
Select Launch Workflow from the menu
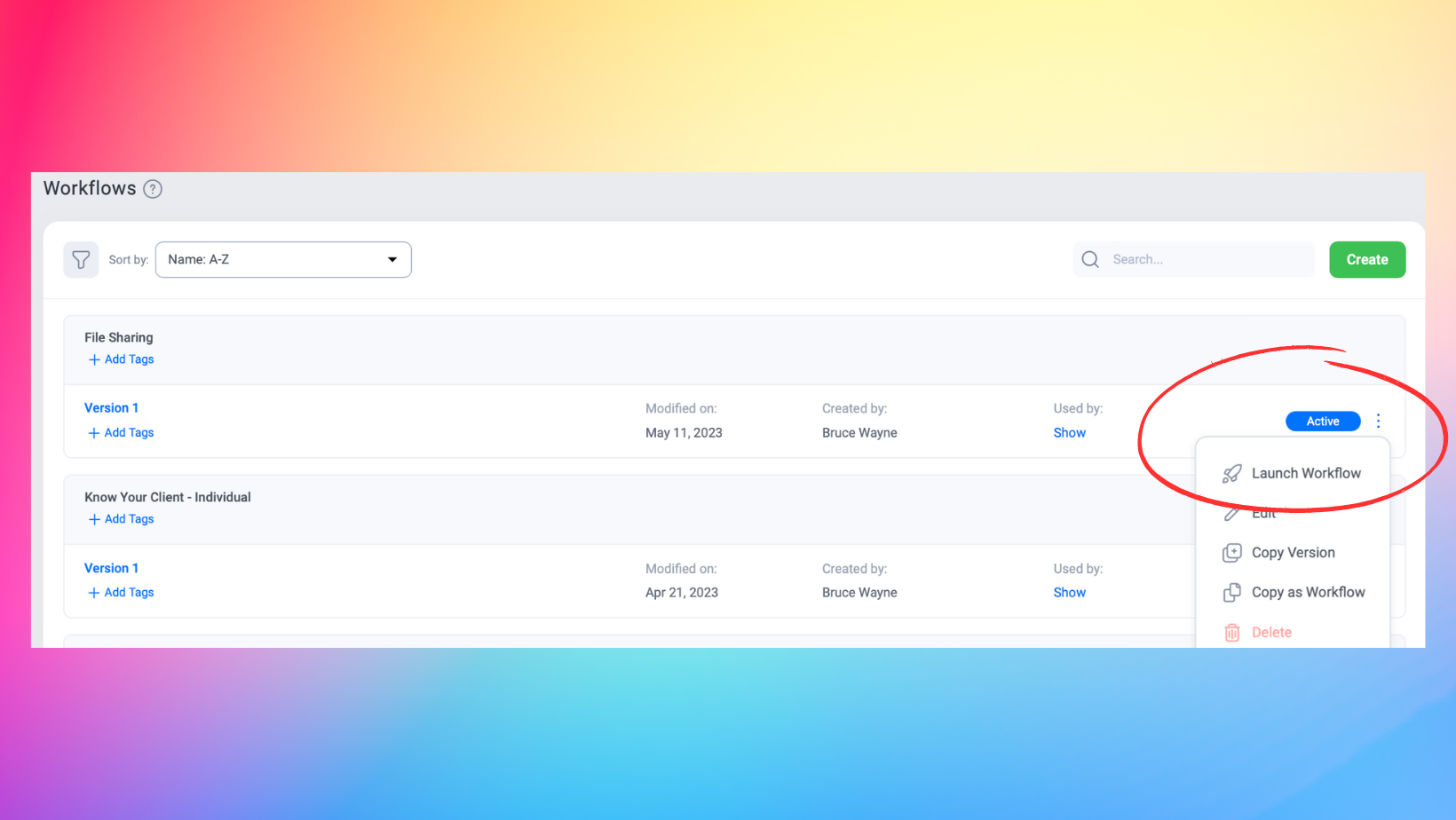coord(1305,473)
